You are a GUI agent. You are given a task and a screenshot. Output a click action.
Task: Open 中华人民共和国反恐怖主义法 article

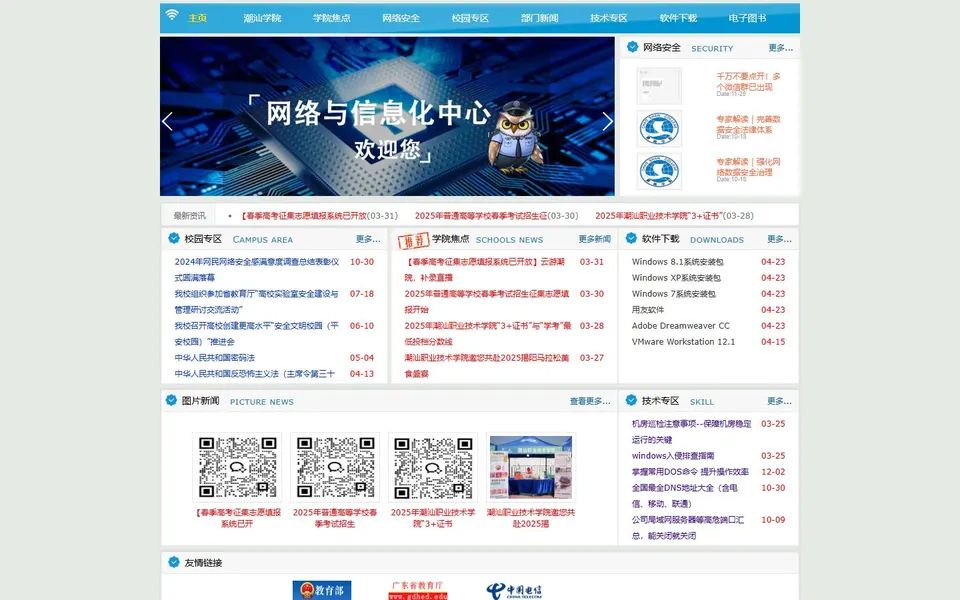tap(255, 373)
